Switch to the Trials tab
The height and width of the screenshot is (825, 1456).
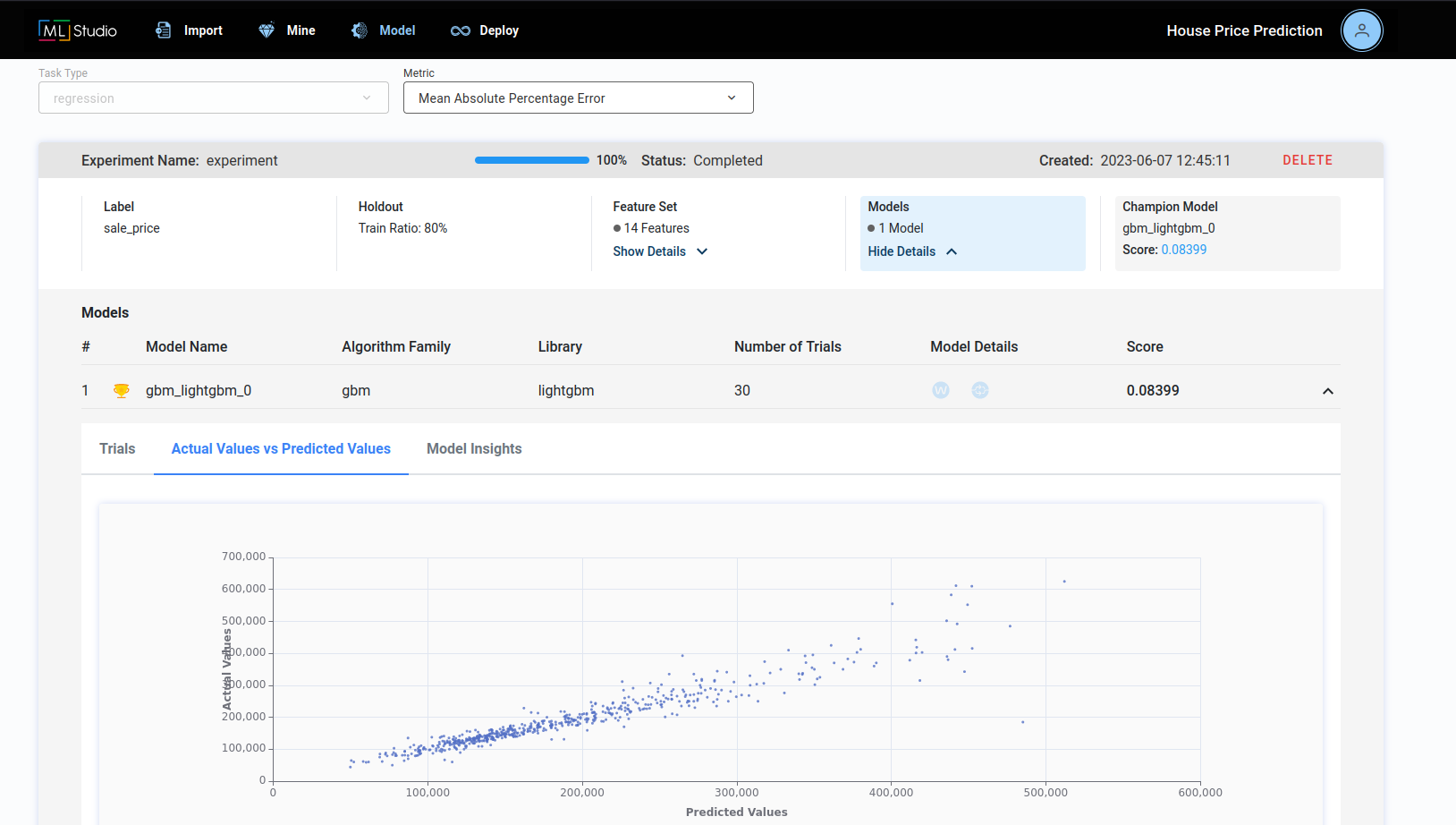[117, 448]
